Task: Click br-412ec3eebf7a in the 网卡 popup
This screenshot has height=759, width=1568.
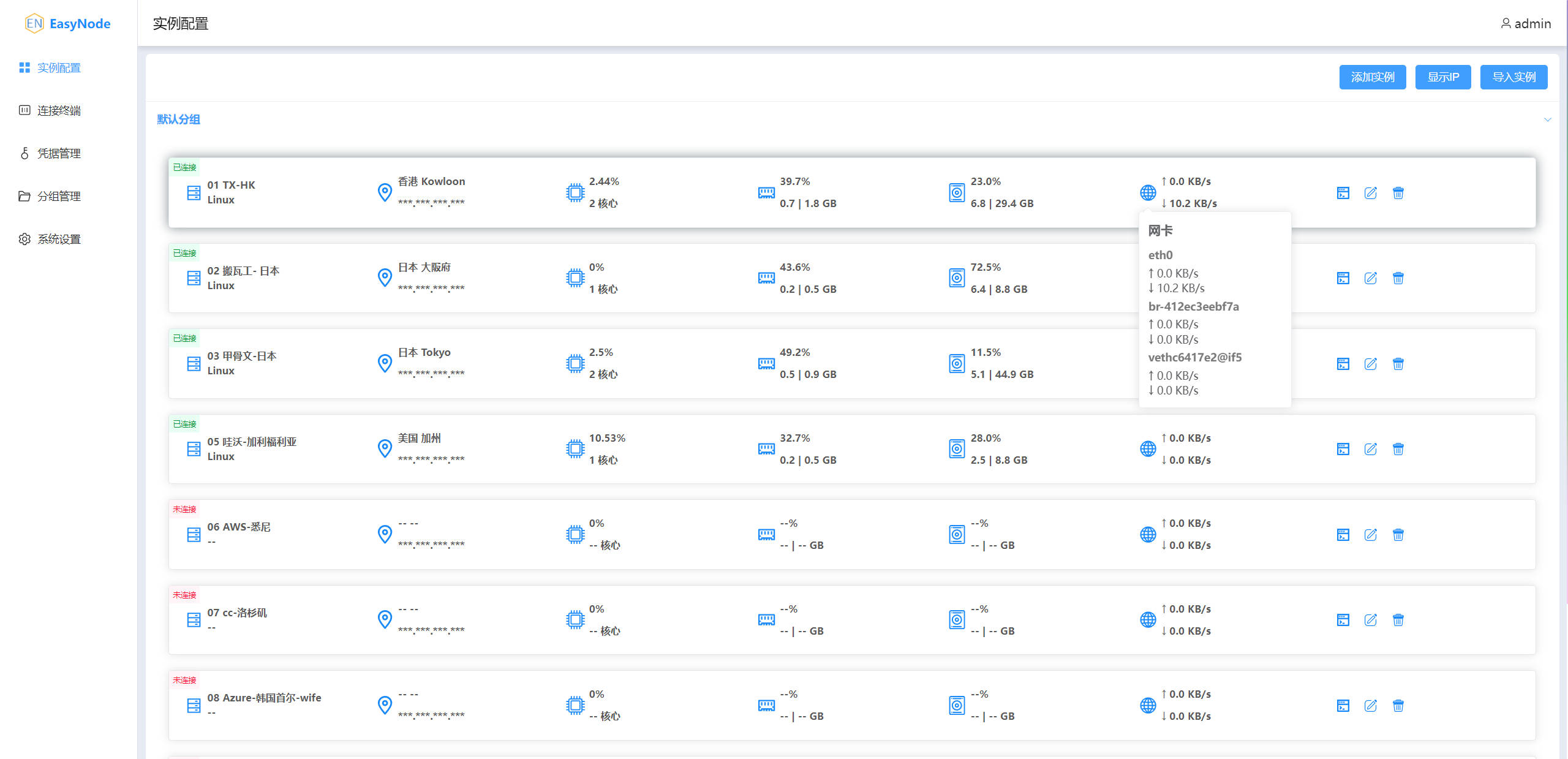Action: tap(1193, 306)
